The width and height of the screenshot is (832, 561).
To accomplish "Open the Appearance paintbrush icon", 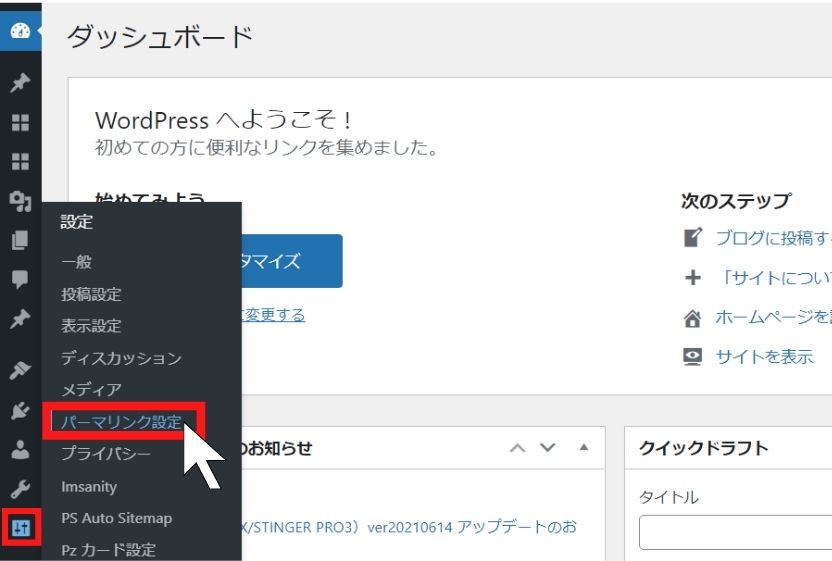I will click(x=20, y=370).
